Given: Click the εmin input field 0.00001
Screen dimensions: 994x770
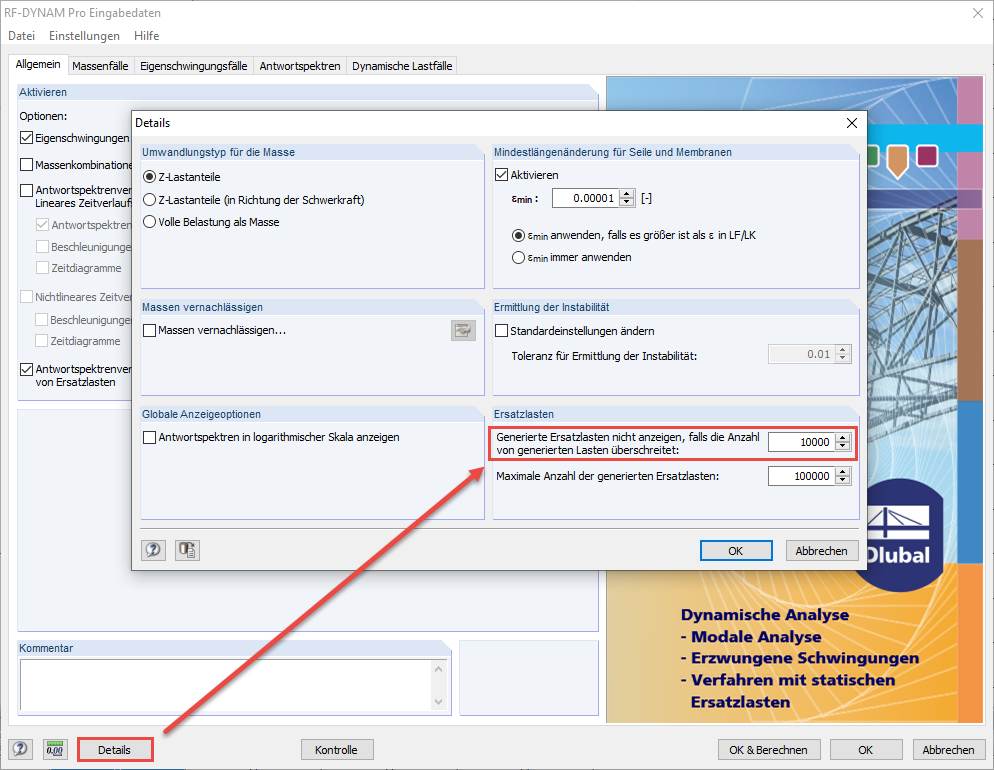Looking at the screenshot, I should [x=586, y=198].
